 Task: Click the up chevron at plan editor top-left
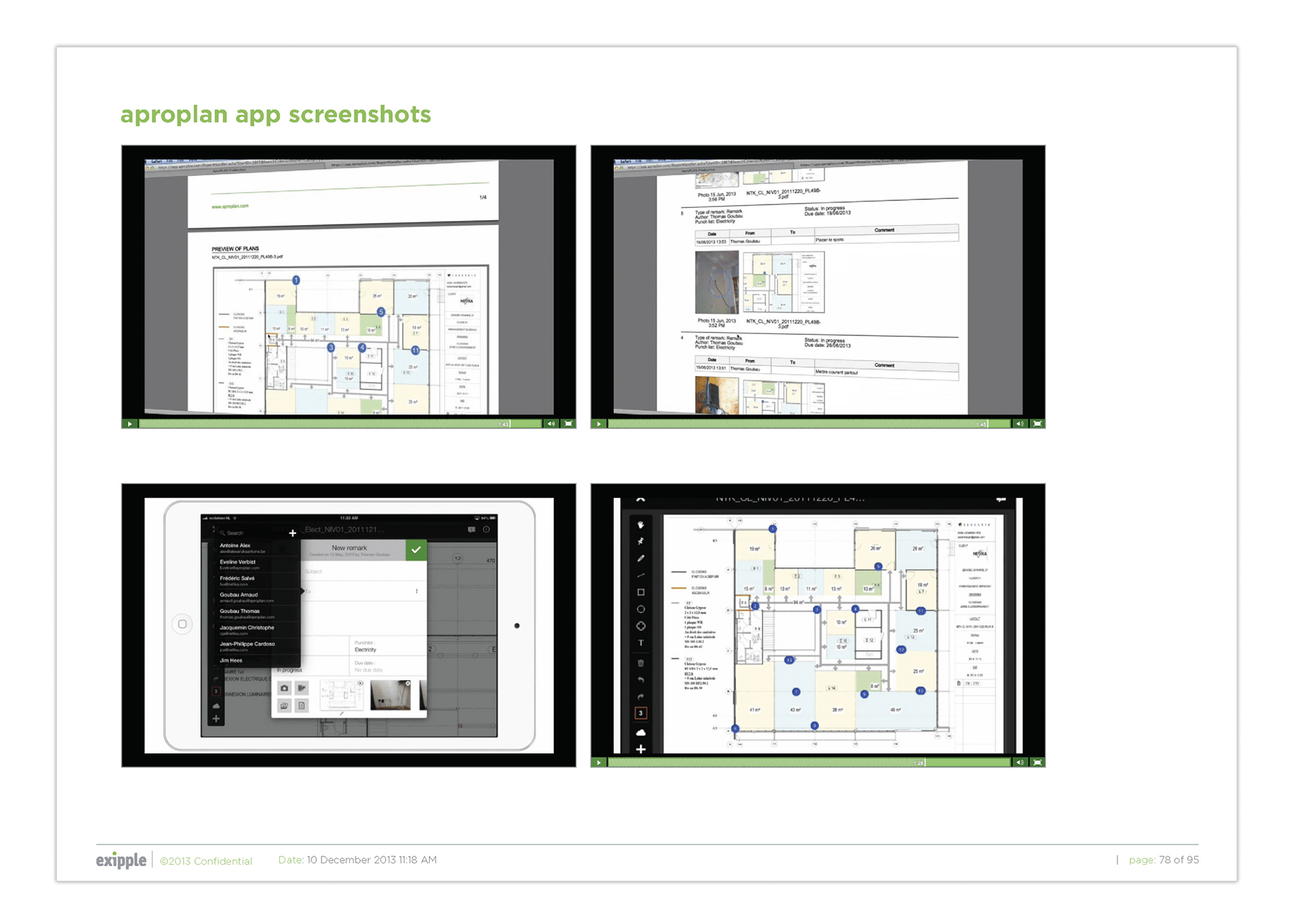(640, 499)
